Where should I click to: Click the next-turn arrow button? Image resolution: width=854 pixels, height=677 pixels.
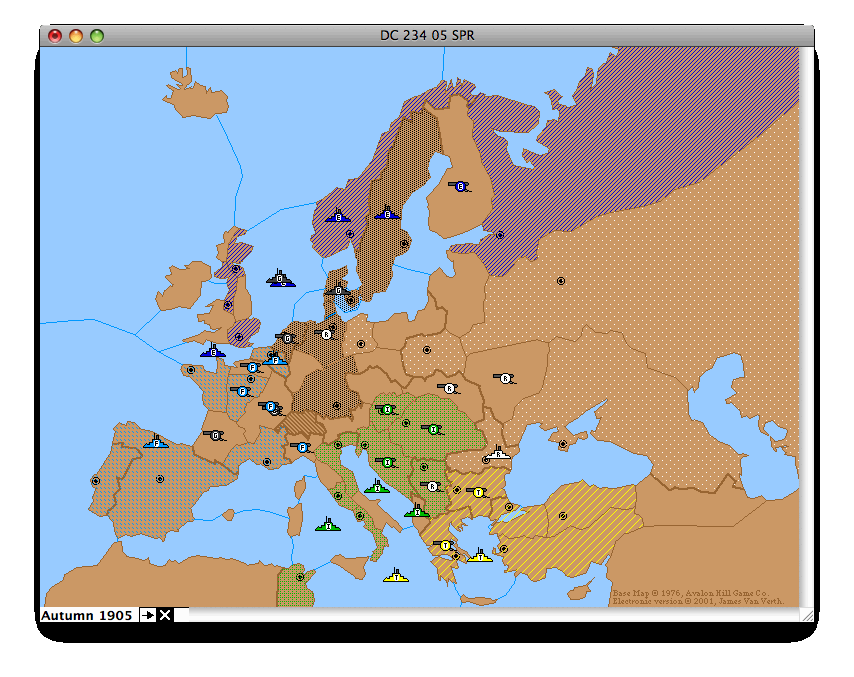(x=148, y=615)
